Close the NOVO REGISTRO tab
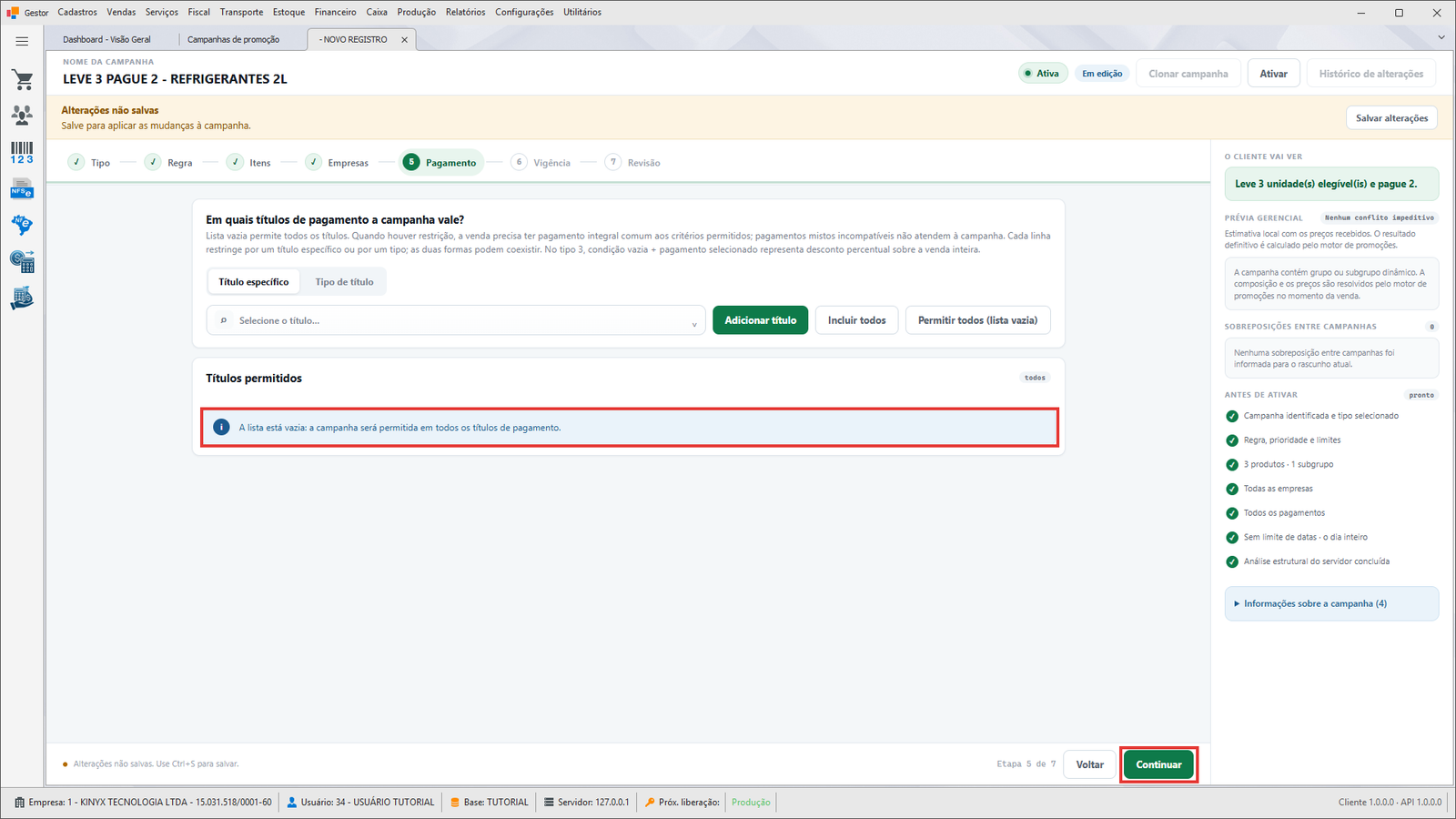Screen dimensions: 1456x819 405,40
